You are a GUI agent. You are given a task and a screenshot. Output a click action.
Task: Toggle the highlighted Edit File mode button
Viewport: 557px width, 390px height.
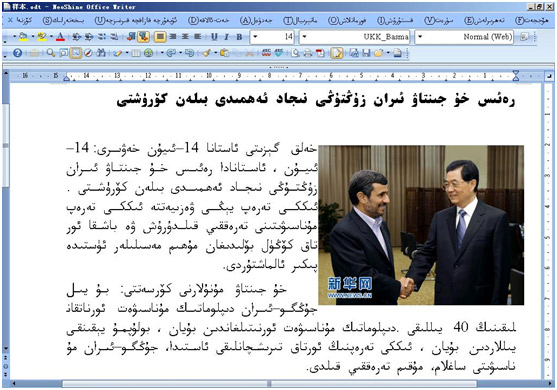(336, 53)
